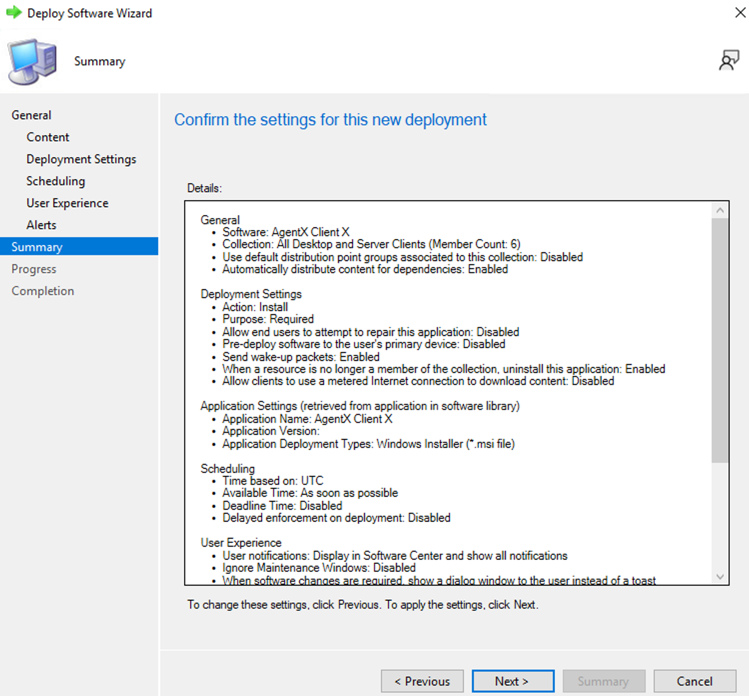Screen dimensions: 749x696
Task: Click 'Send wake-up packets: Enabled' line
Action: [x=301, y=357]
